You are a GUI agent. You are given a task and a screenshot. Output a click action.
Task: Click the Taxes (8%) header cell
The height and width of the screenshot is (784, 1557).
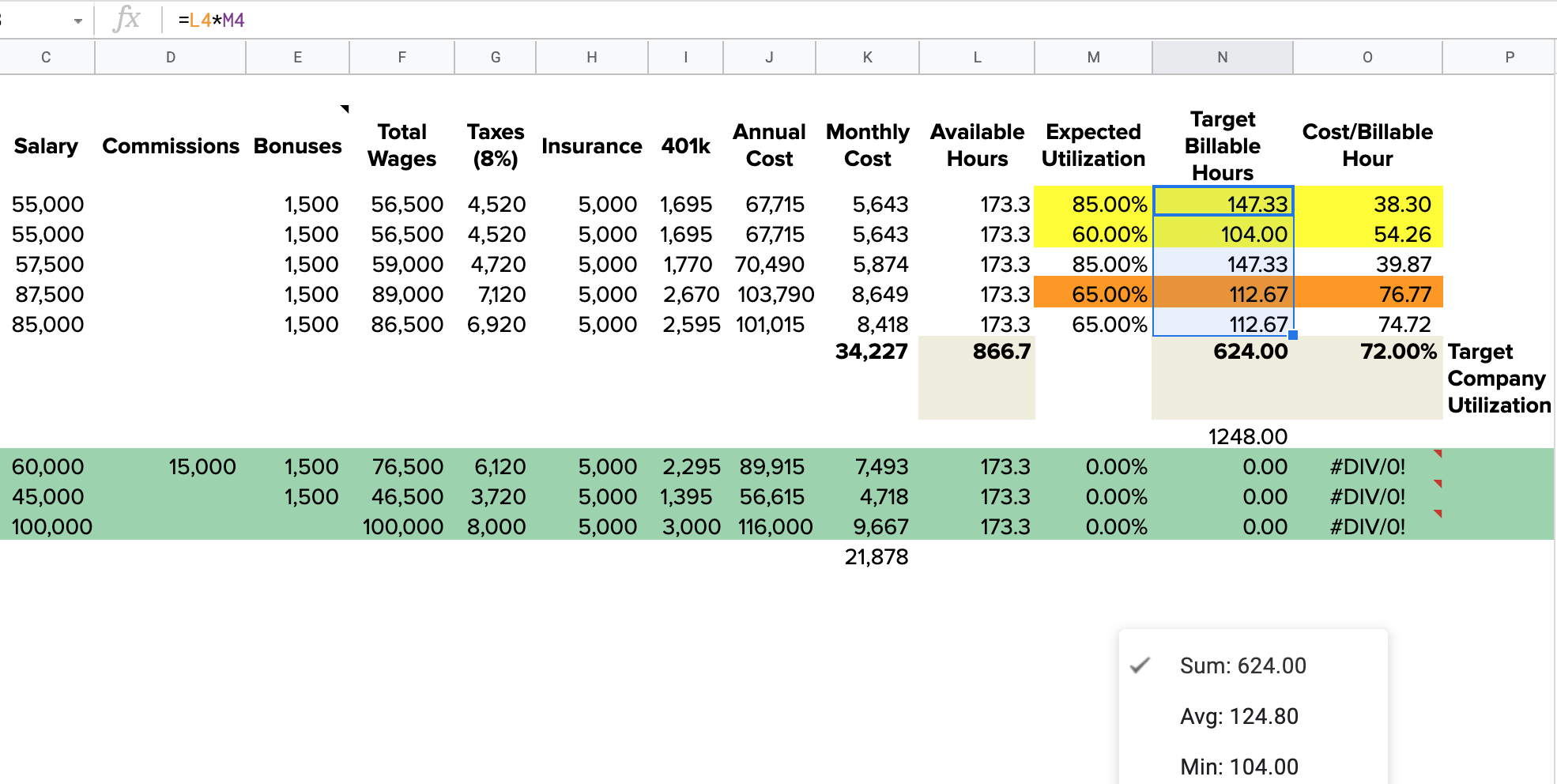coord(496,145)
